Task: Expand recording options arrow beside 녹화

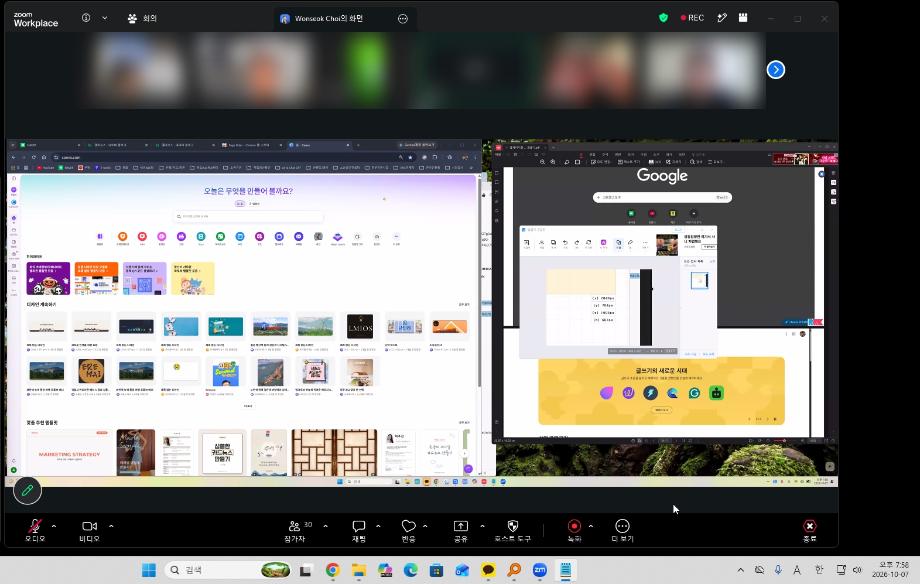Action: 590,526
